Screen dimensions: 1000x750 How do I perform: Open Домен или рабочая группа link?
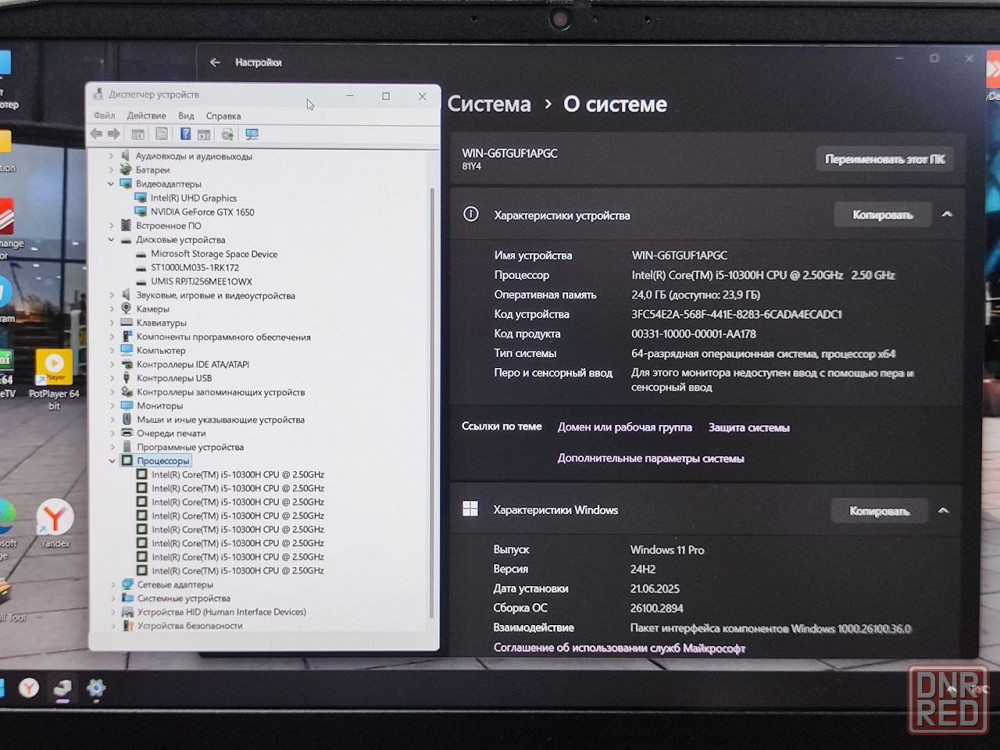(x=624, y=427)
